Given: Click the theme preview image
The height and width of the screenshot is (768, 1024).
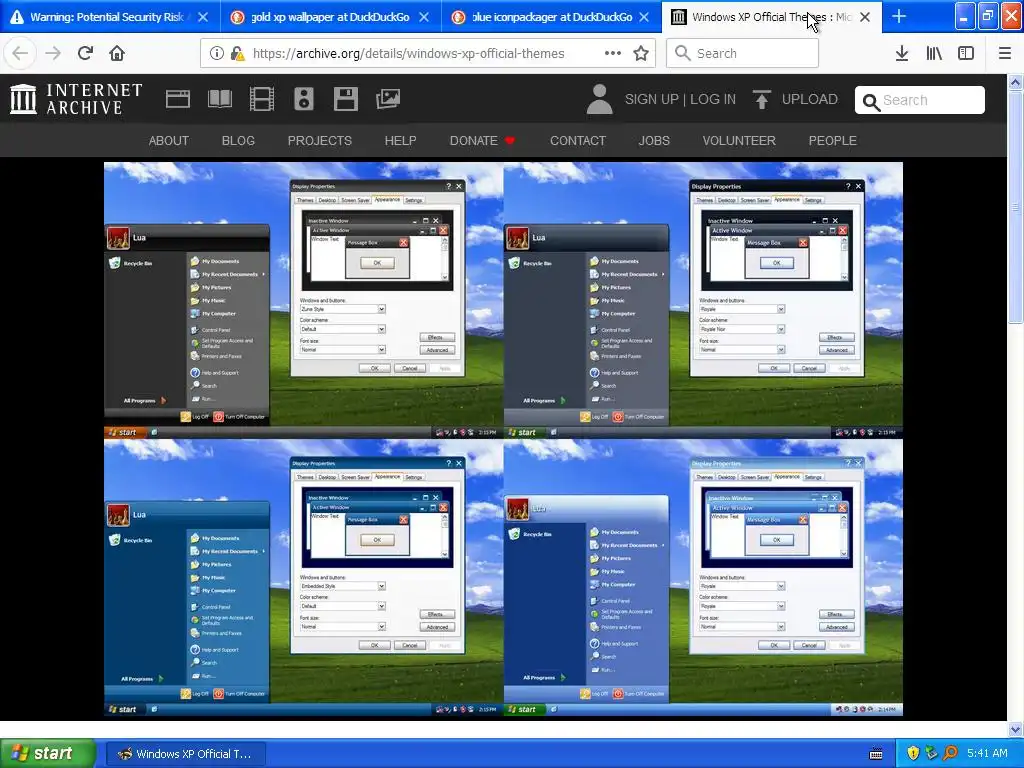Looking at the screenshot, I should click(504, 439).
